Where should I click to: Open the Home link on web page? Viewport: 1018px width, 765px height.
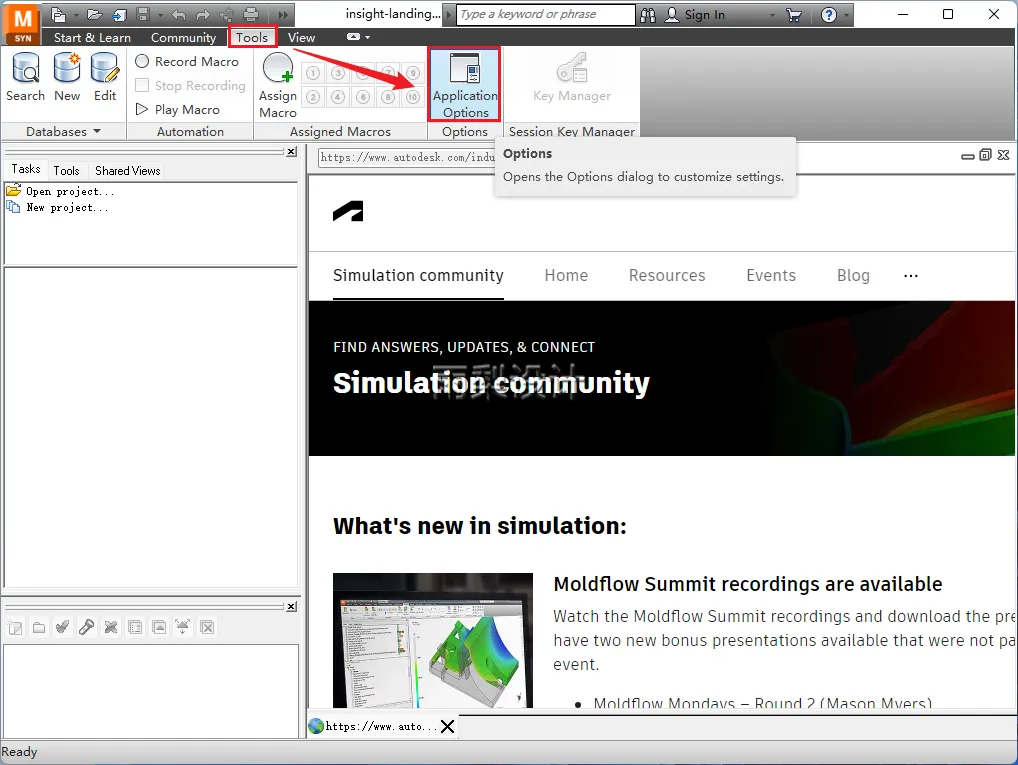(x=566, y=275)
